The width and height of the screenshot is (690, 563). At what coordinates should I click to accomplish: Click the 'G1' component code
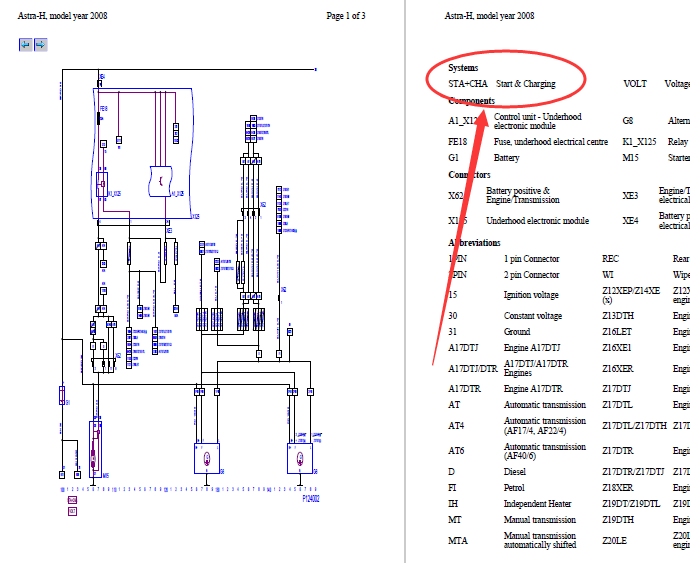pyautogui.click(x=453, y=158)
